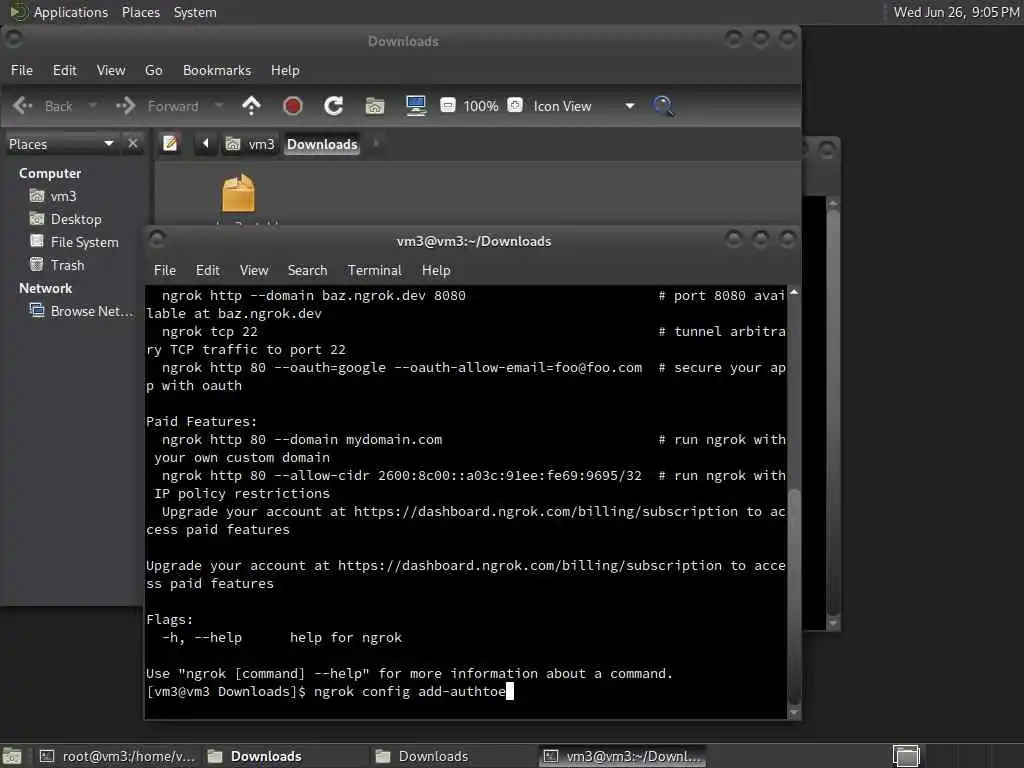This screenshot has height=768, width=1024.
Task: Open the Terminal menu in terminal
Action: tap(375, 270)
